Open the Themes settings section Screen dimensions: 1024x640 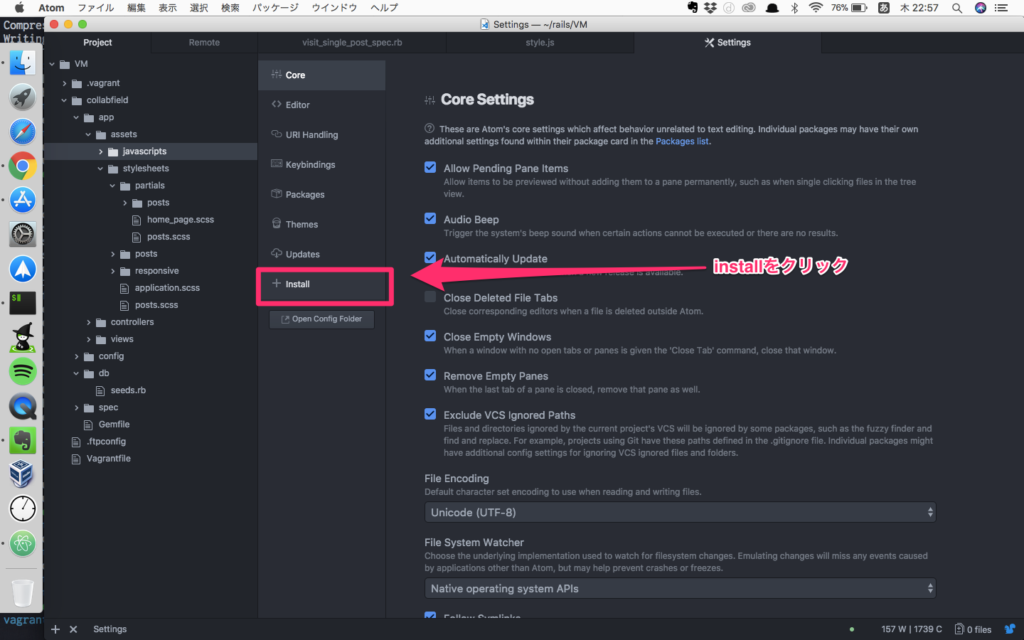[x=301, y=224]
